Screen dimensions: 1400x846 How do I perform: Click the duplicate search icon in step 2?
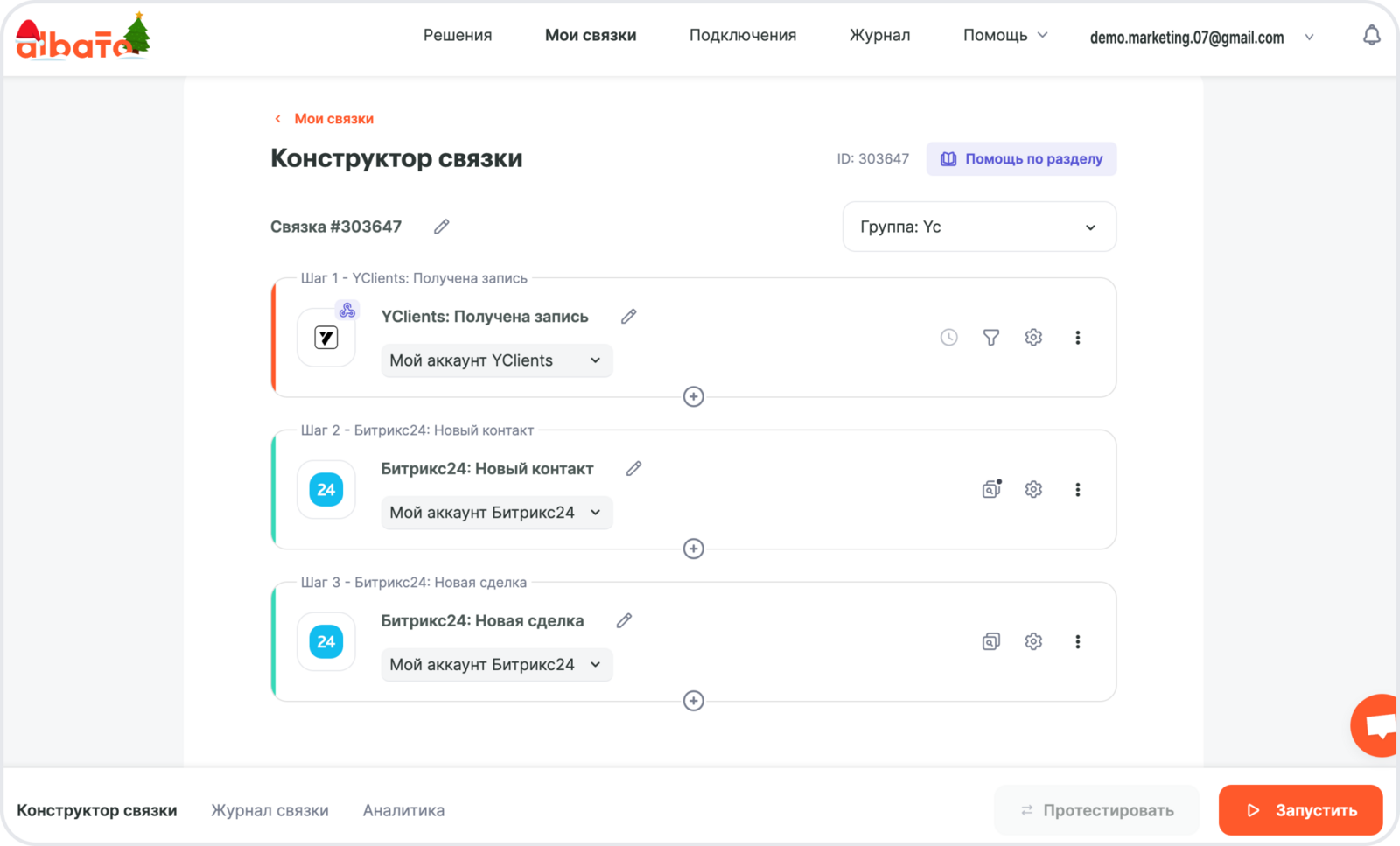point(990,489)
